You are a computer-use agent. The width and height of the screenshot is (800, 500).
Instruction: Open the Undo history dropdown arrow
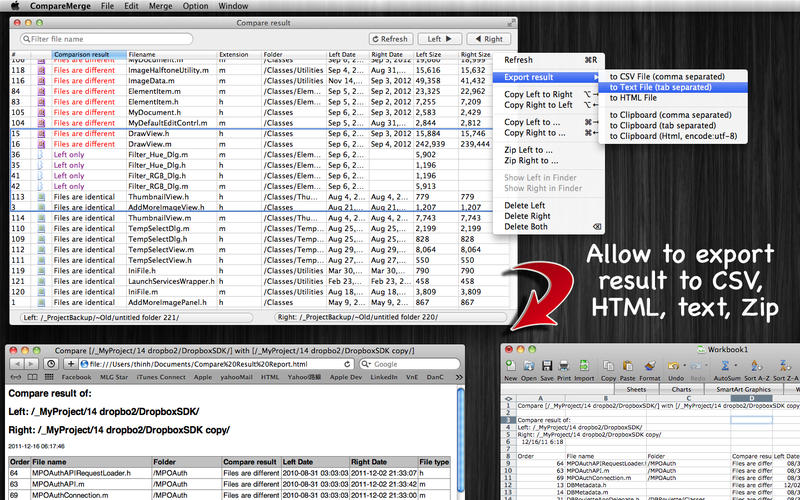tap(683, 365)
